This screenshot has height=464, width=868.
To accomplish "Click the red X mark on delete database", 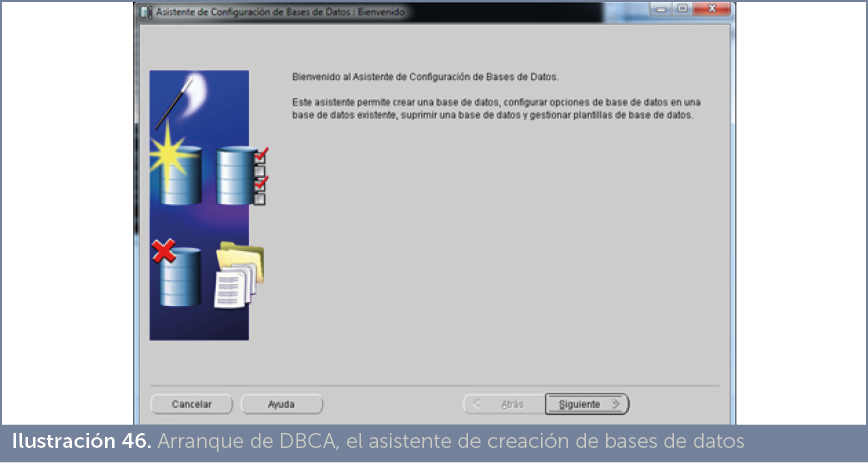I will (x=164, y=251).
